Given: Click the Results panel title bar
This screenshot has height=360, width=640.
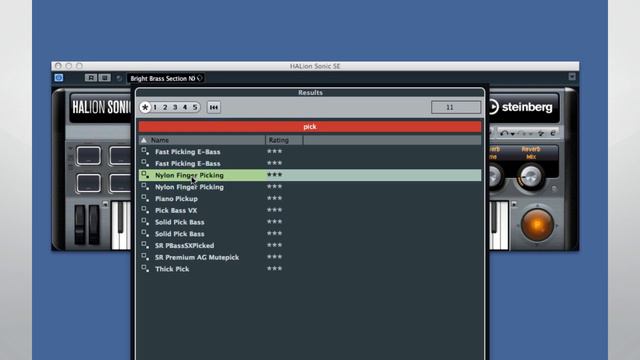Looking at the screenshot, I should pyautogui.click(x=310, y=93).
